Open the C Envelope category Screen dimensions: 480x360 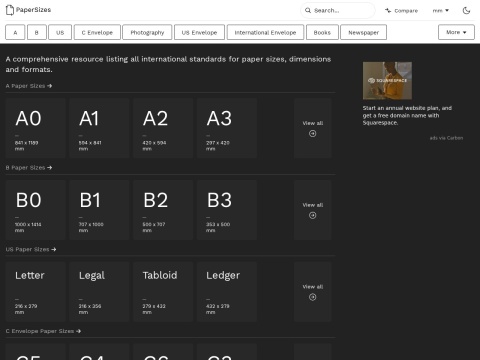tap(97, 32)
